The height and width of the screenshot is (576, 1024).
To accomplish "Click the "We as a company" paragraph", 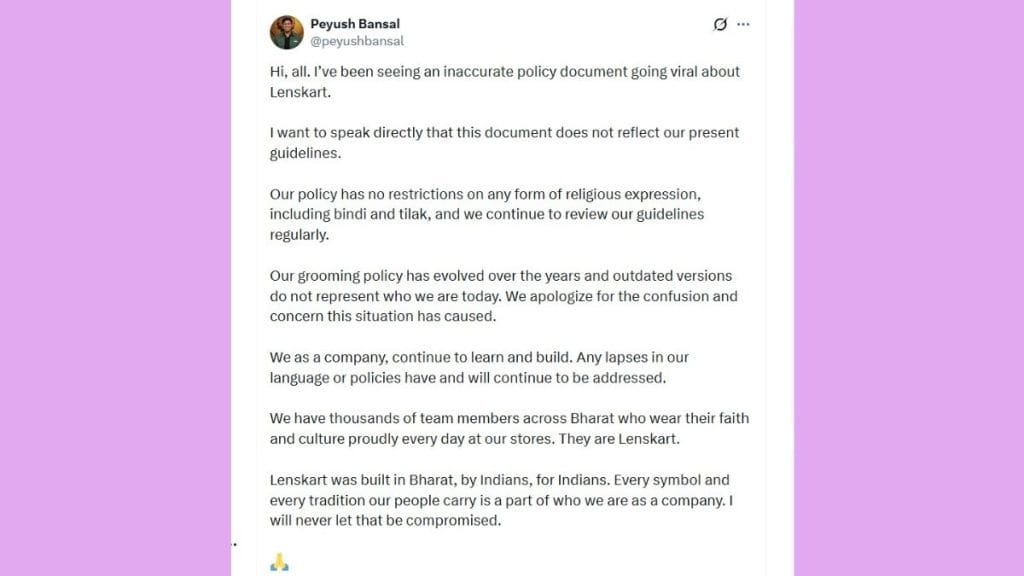I will (479, 367).
